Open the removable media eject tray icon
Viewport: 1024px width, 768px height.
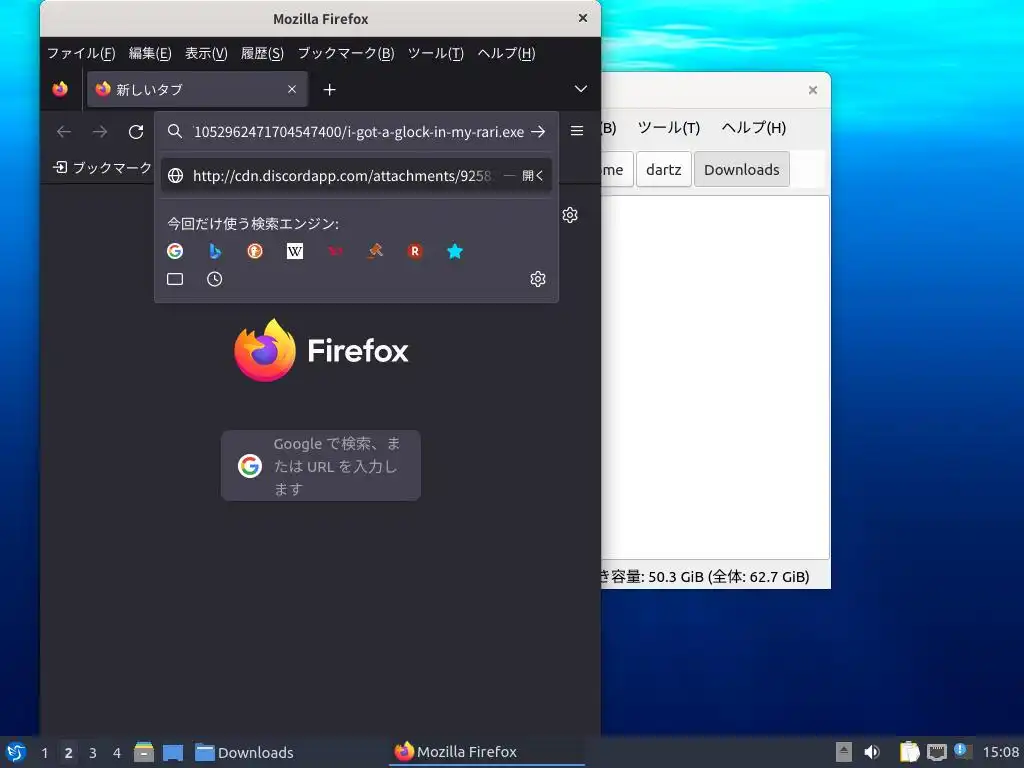[x=844, y=752]
